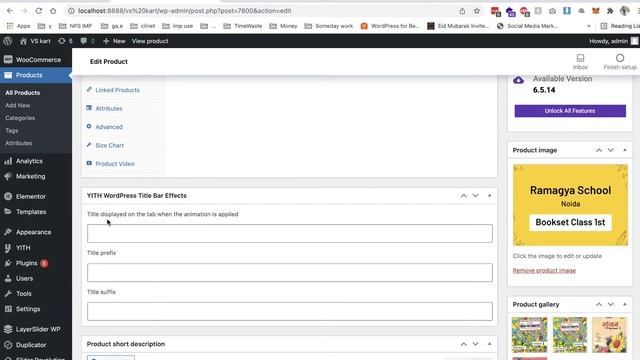This screenshot has height=360, width=640.
Task: Select Products menu in sidebar
Action: (36, 75)
